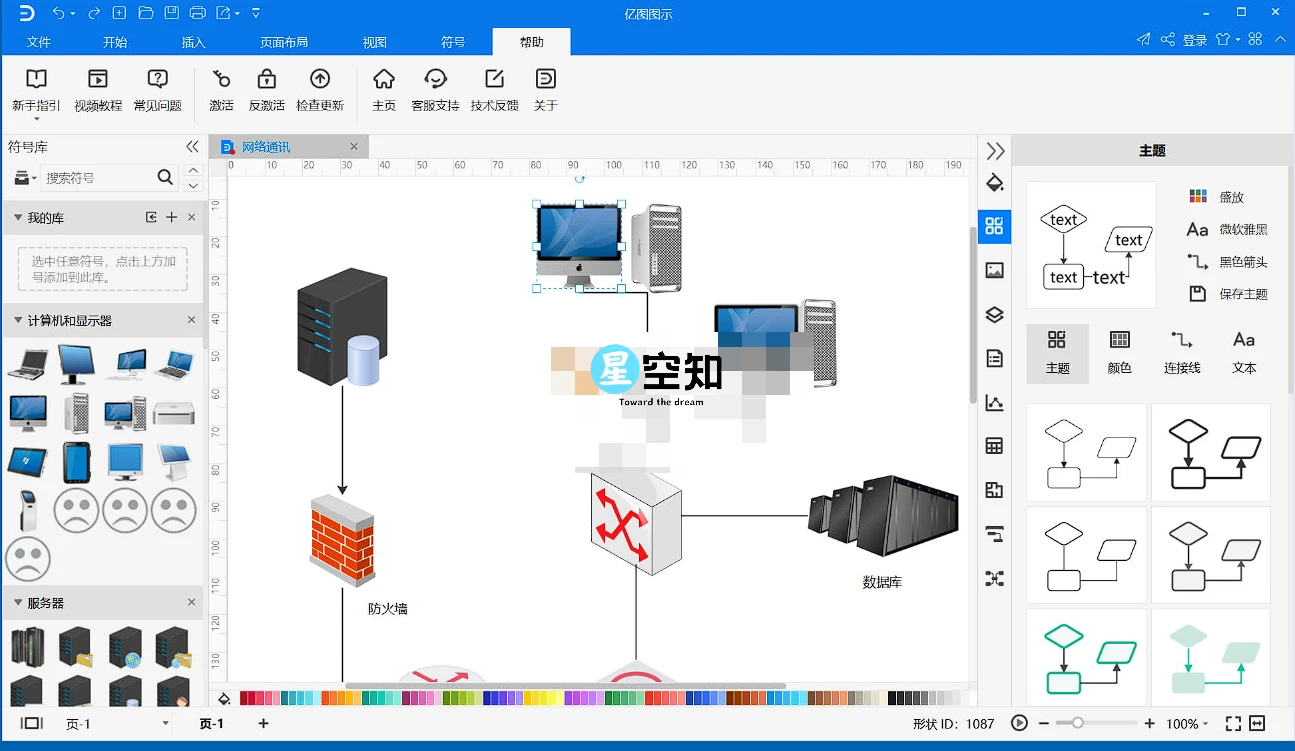Click the 客服支持 icon
Screen dimensions: 1295x751
(x=435, y=90)
